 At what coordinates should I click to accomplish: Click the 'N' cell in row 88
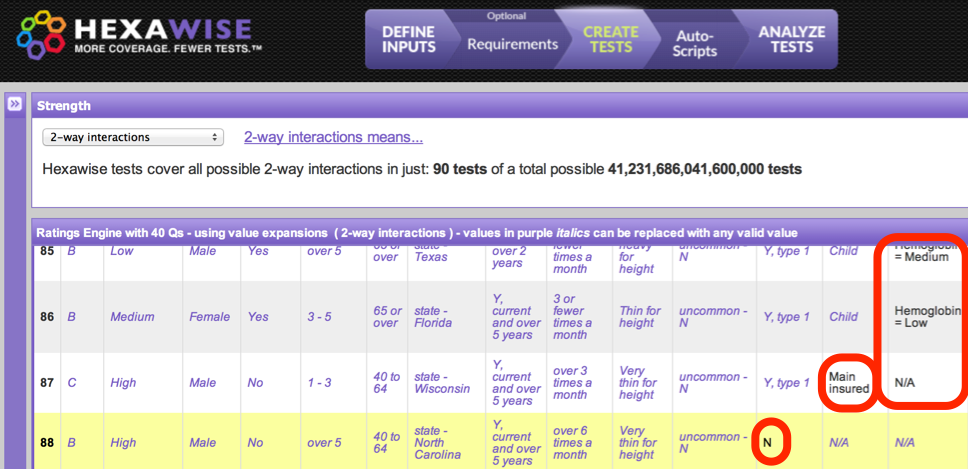click(x=767, y=443)
